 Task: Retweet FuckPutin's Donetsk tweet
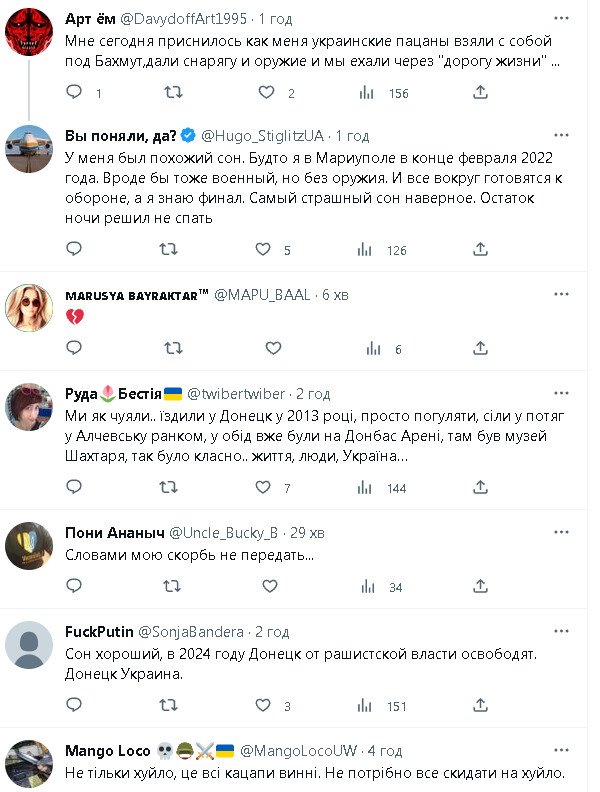172,706
